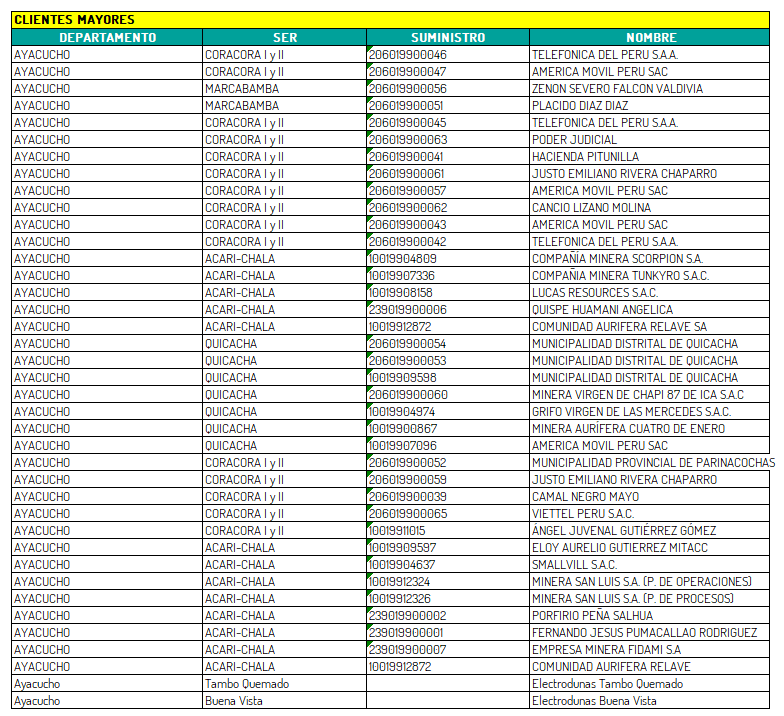The height and width of the screenshot is (716, 784).
Task: Click the Tambo Quemado SER cell
Action: point(247,683)
